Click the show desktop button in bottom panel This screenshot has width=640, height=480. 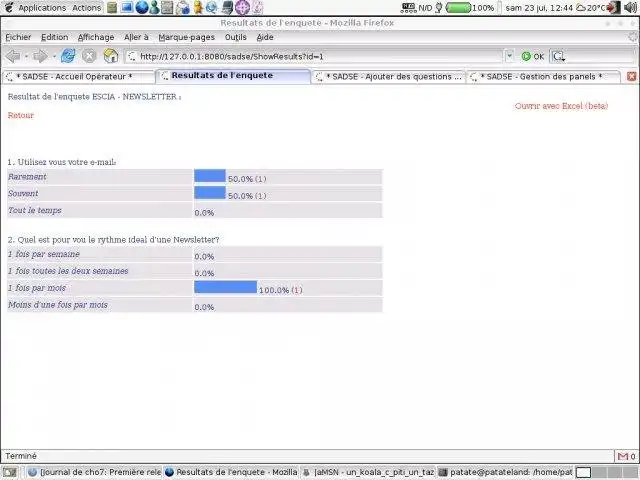pyautogui.click(x=9, y=472)
